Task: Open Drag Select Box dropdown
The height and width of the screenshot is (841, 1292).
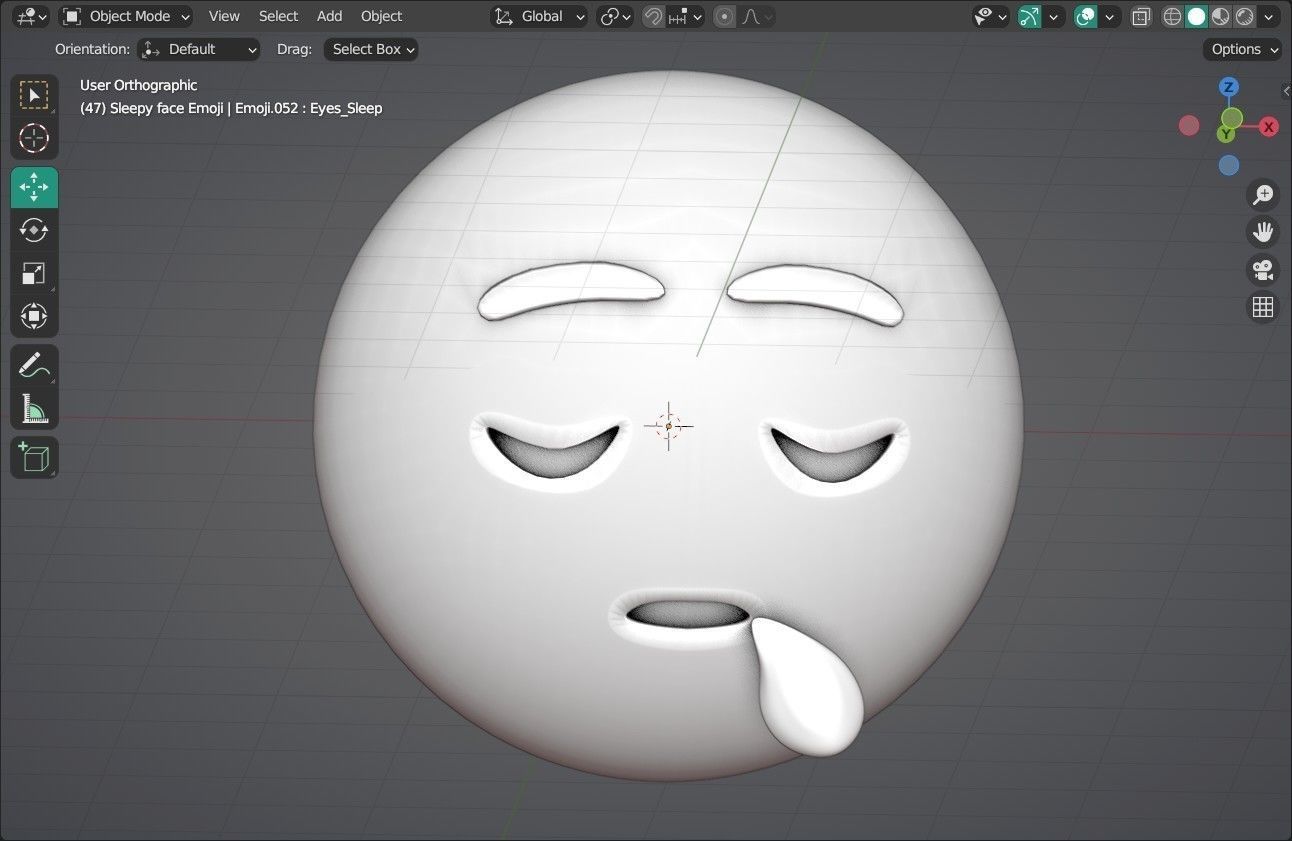Action: (x=371, y=49)
